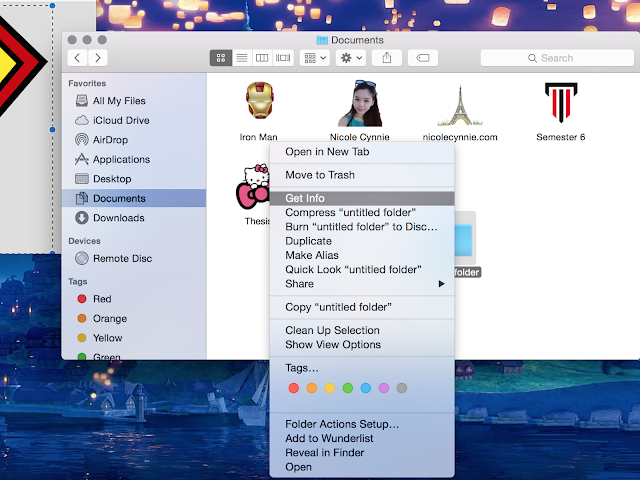Choose Add to Wunderlist

(362, 439)
